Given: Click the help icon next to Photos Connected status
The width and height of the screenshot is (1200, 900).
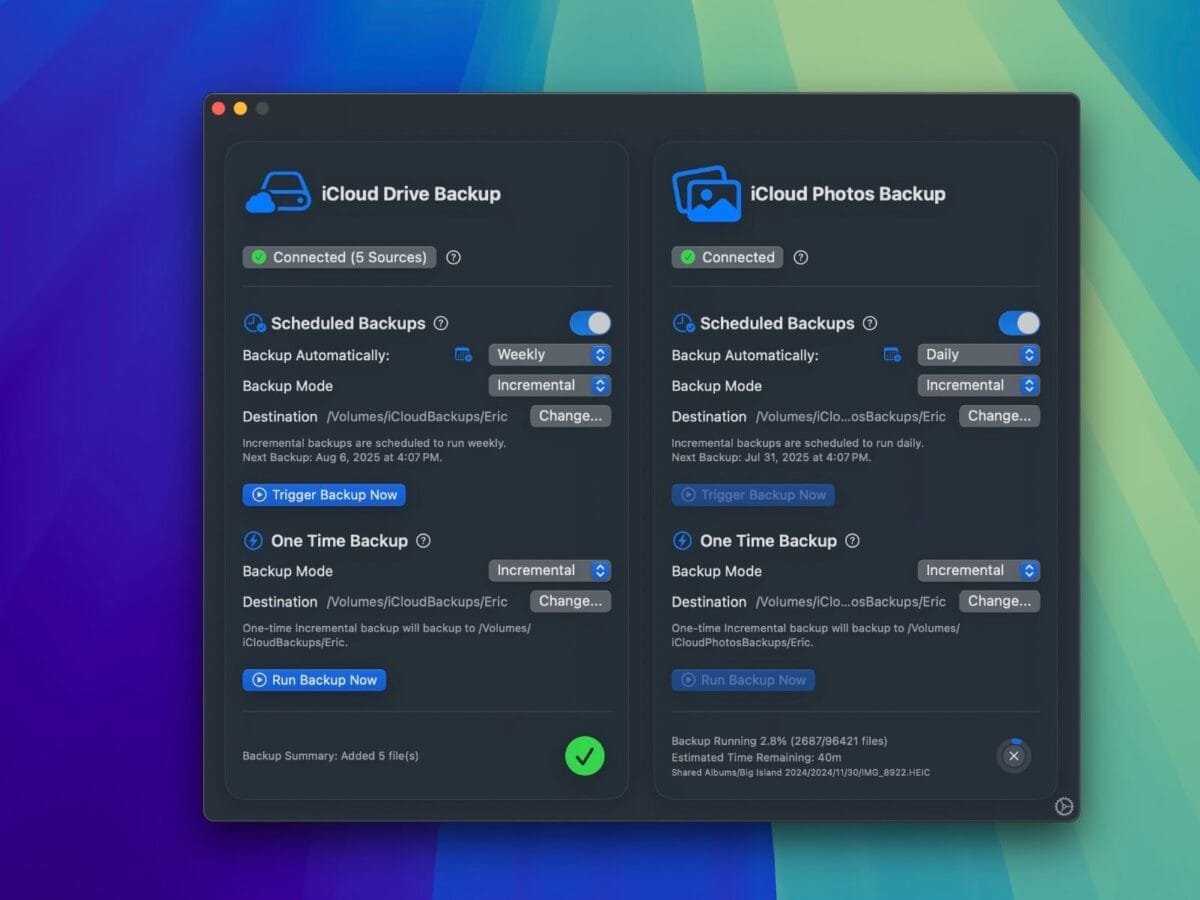Looking at the screenshot, I should pyautogui.click(x=800, y=257).
